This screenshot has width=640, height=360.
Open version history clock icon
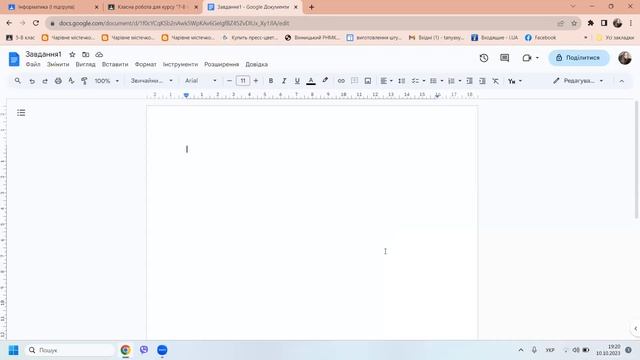click(484, 58)
